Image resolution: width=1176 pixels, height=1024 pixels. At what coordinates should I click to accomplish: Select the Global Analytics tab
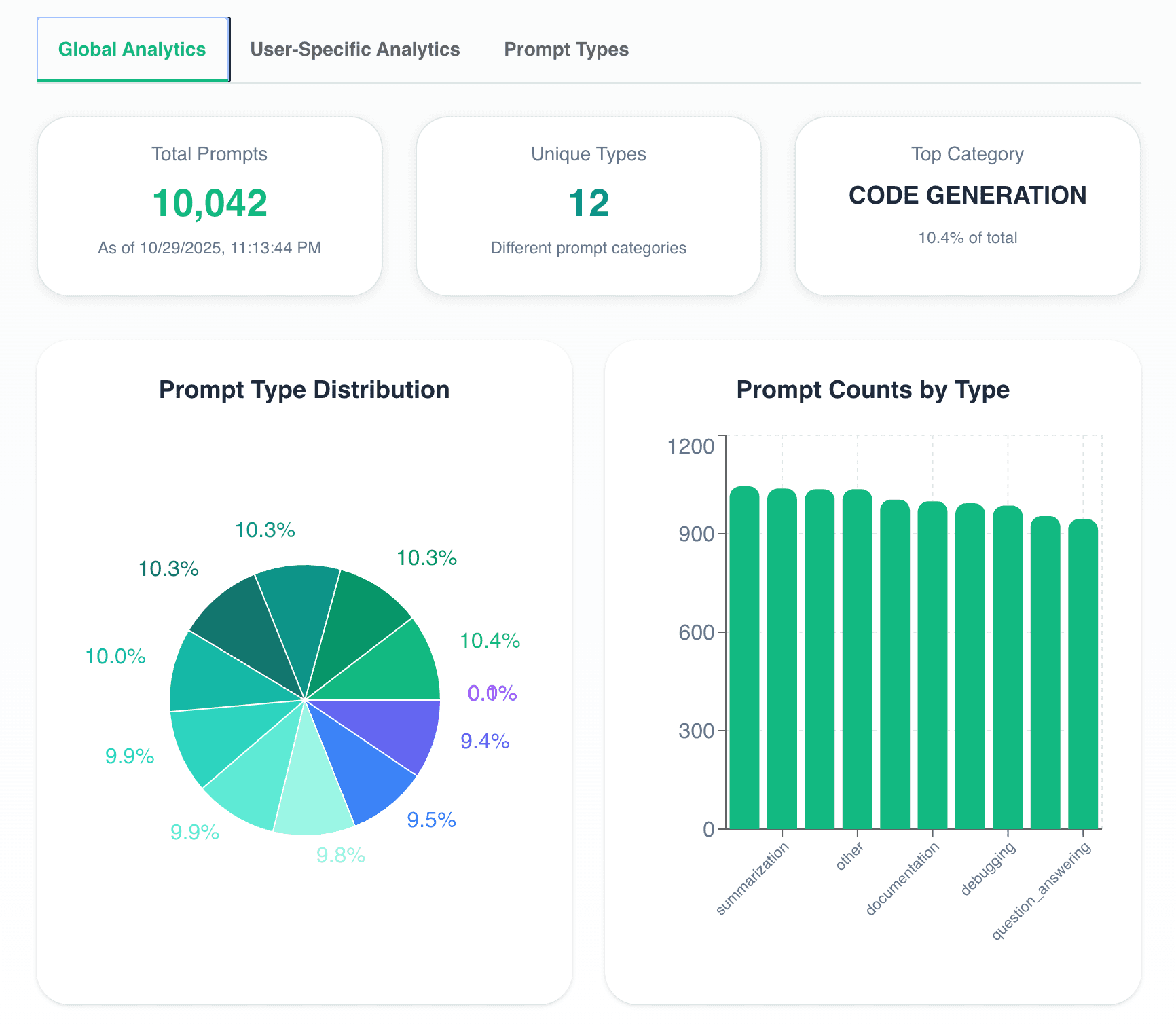pos(132,48)
